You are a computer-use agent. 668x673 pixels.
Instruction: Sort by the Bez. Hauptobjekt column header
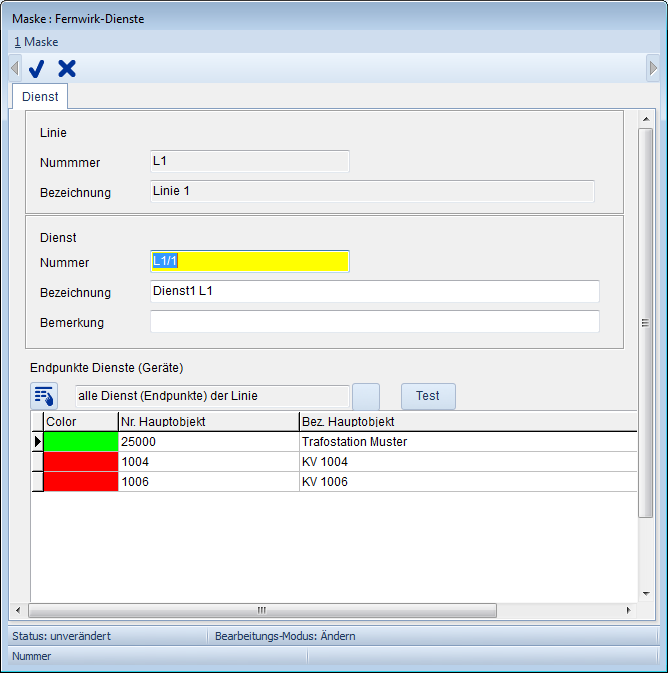tap(468, 421)
